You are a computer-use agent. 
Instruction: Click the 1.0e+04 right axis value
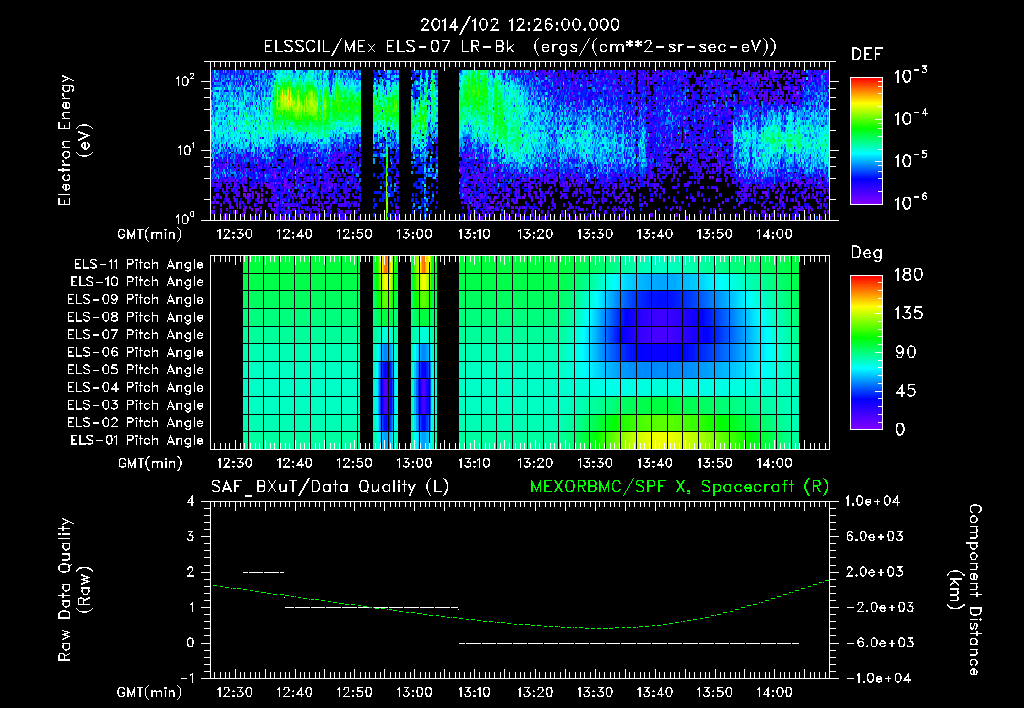tap(874, 501)
